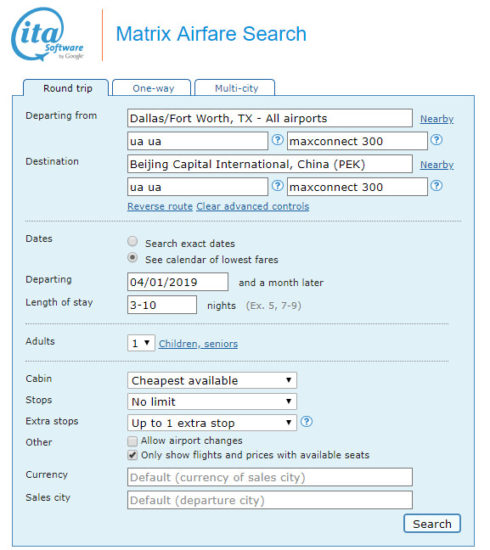Select the Search exact dates option
Screen dimensions: 490x550
coord(132,241)
